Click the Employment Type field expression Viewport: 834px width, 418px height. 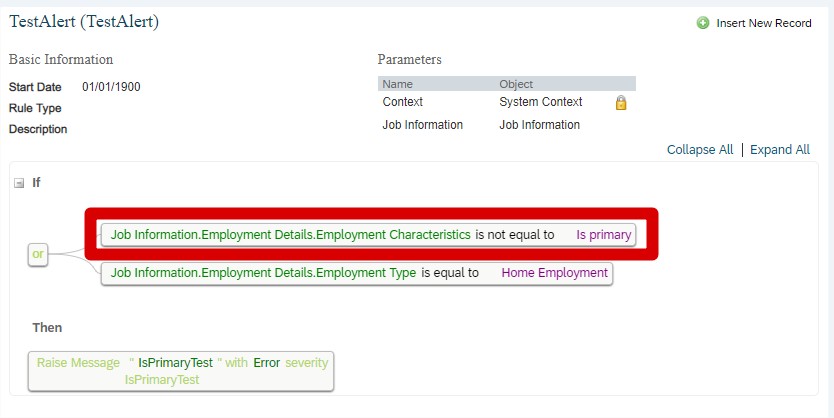[x=263, y=273]
